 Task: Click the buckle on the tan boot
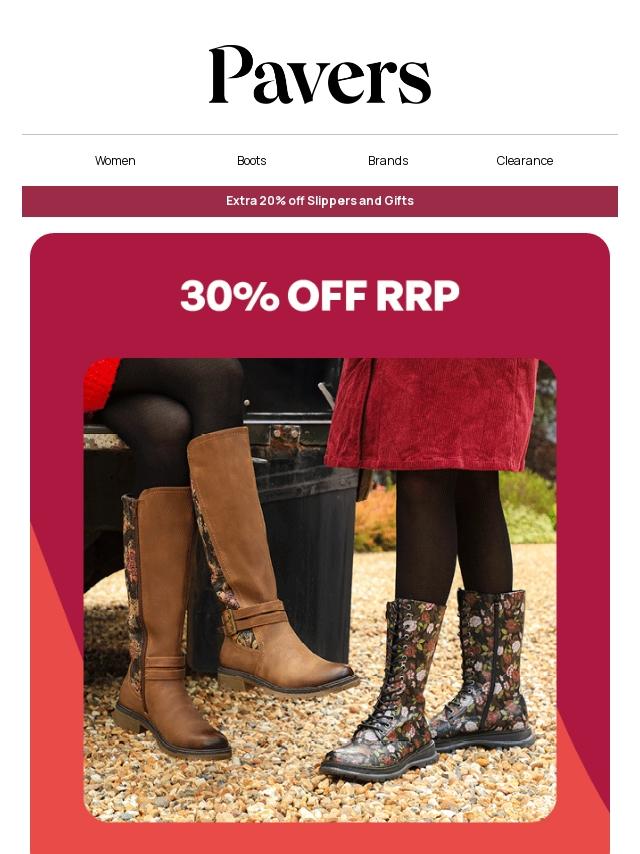point(229,622)
